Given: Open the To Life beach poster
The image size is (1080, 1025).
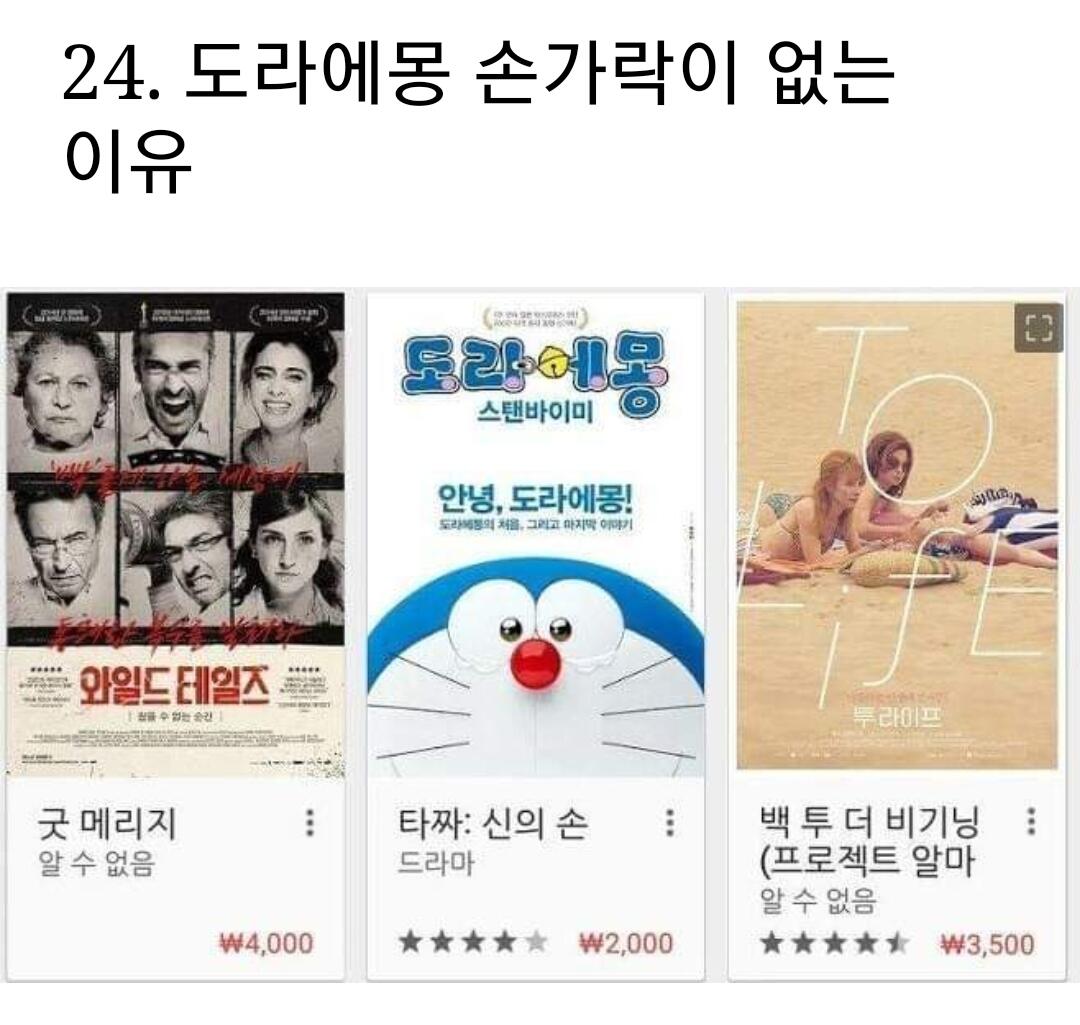Looking at the screenshot, I should (x=897, y=535).
